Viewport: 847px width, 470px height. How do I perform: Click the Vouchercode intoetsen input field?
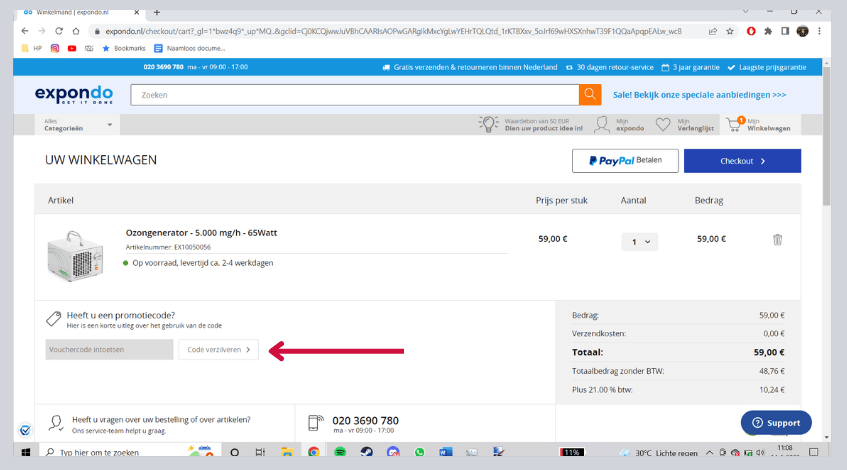[109, 349]
